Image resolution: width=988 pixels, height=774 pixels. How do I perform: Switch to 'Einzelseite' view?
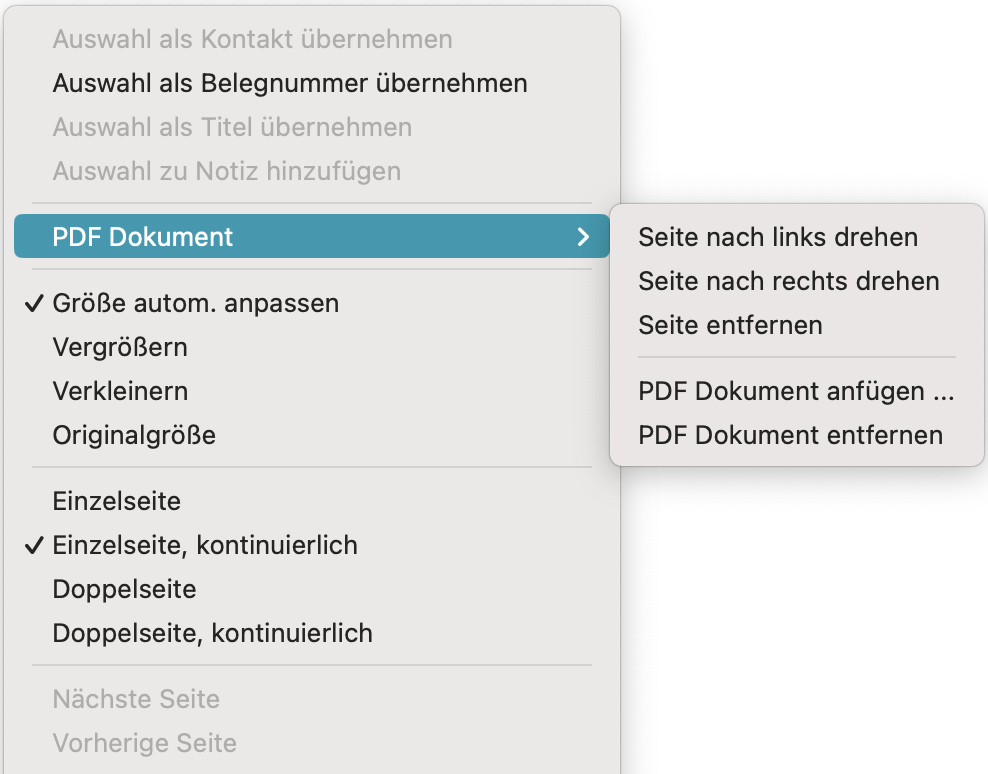(x=117, y=501)
